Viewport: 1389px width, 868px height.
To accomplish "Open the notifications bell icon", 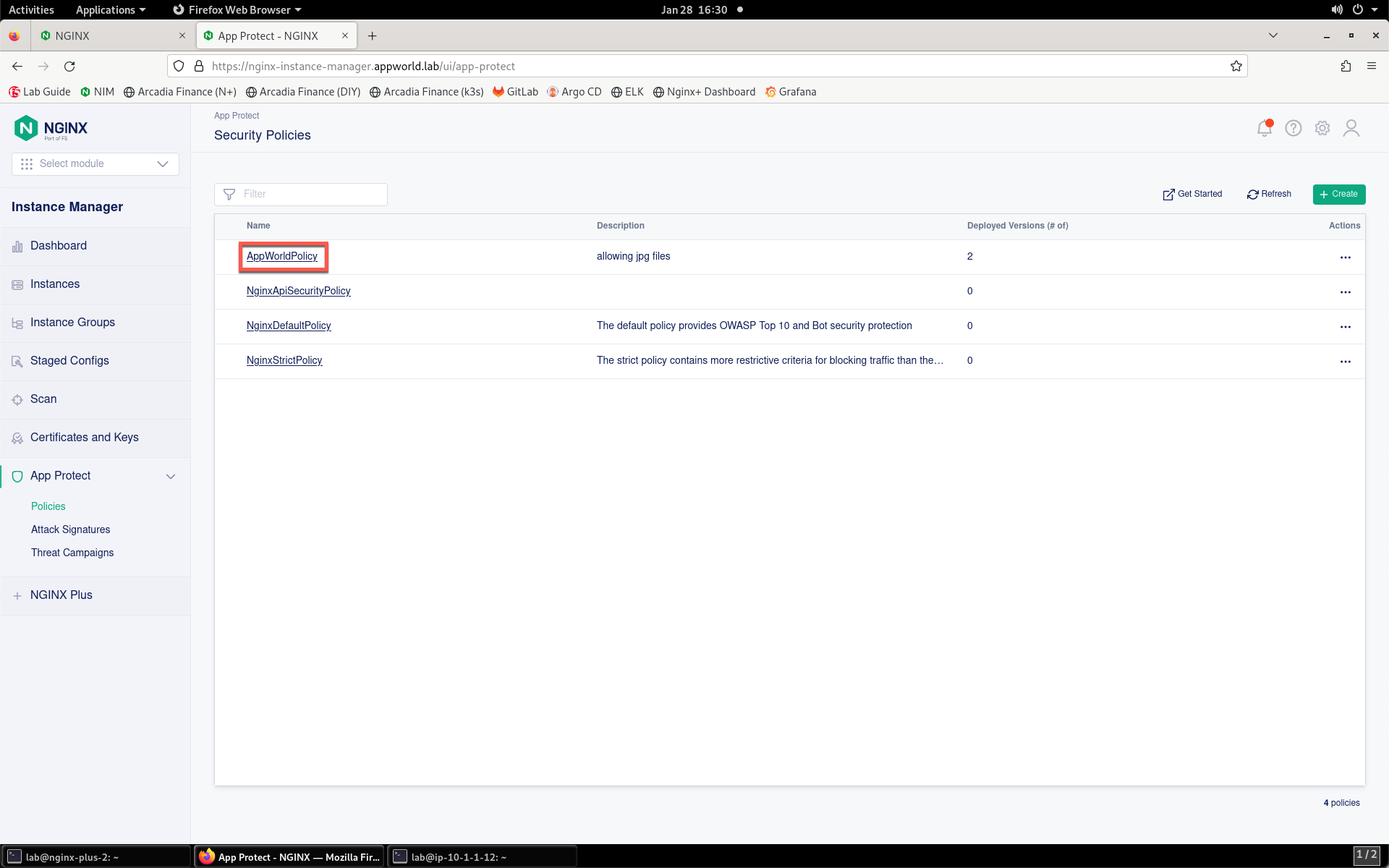I will point(1265,128).
